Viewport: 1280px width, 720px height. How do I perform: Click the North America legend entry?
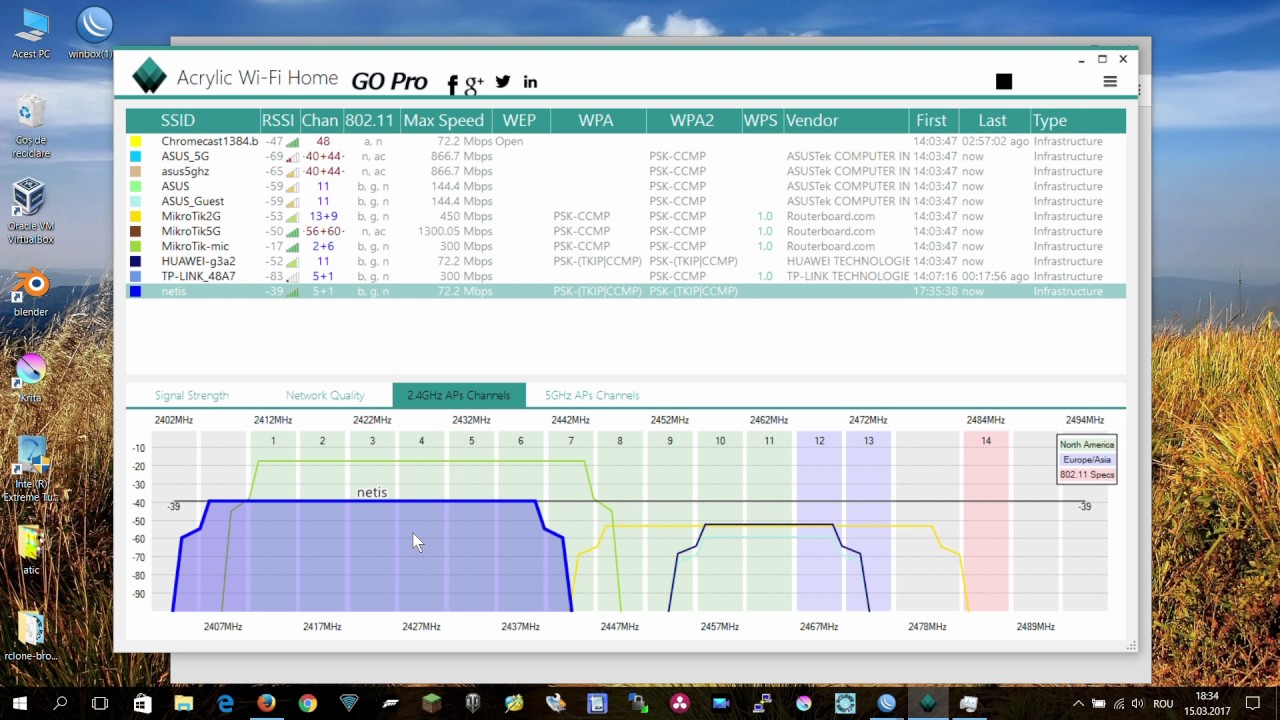(x=1087, y=445)
